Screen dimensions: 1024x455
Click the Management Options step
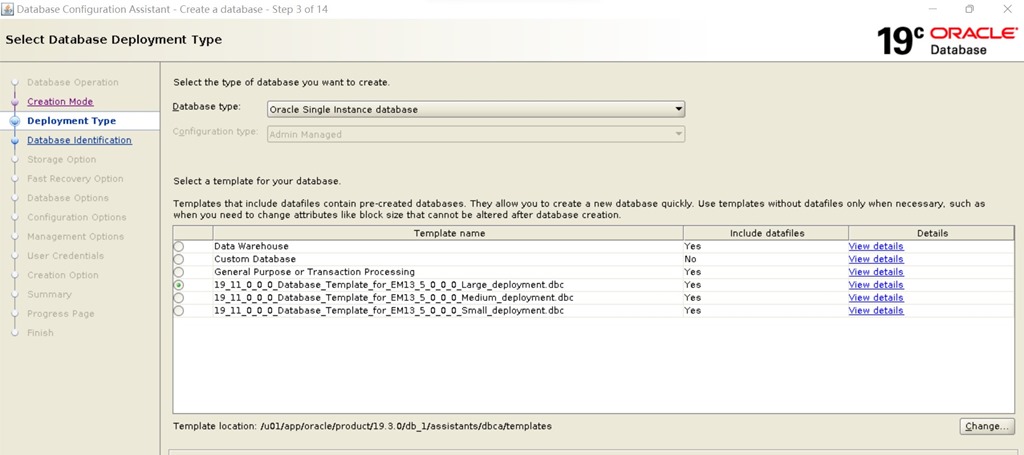point(75,236)
